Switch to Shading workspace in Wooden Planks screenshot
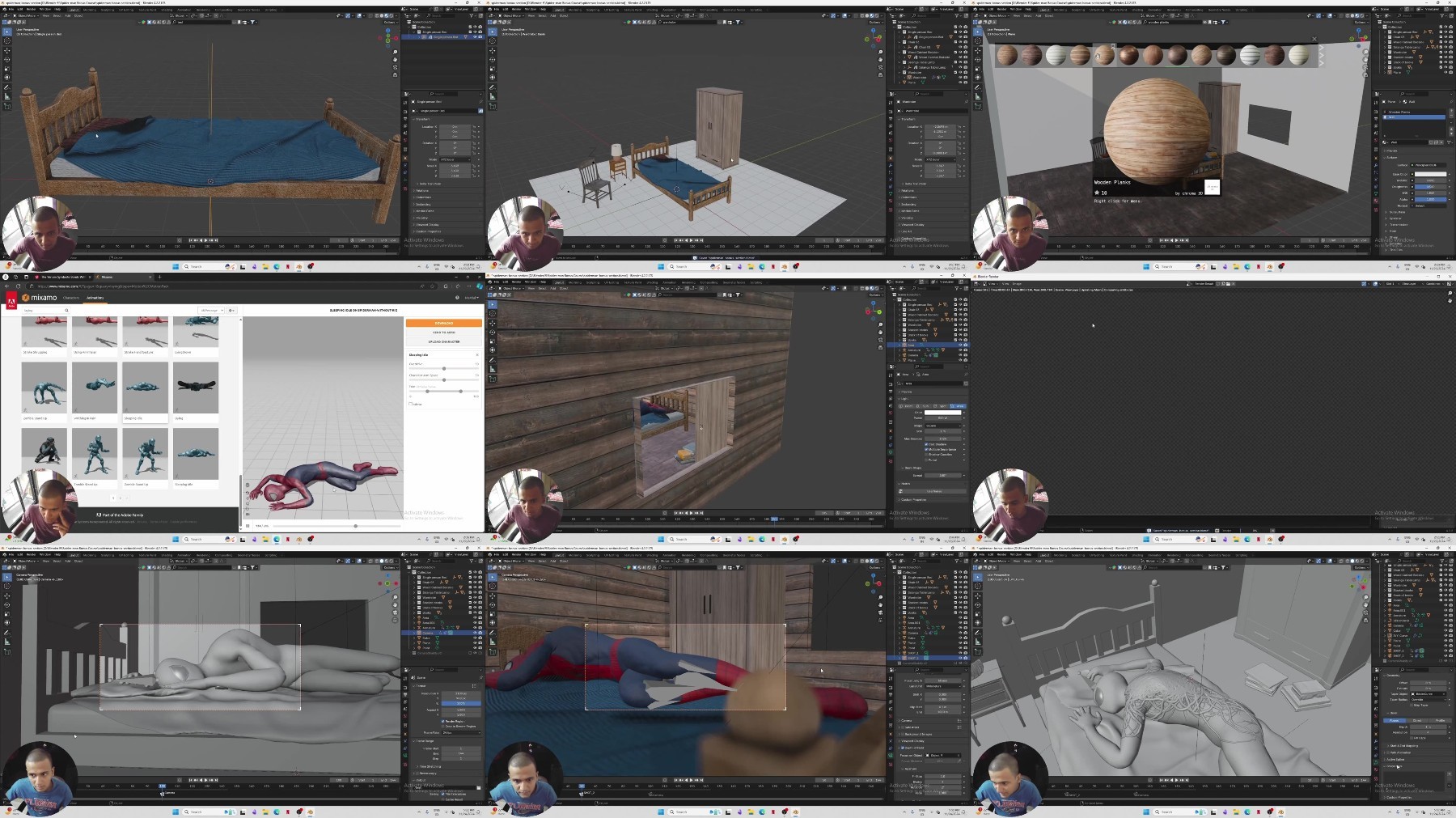The height and width of the screenshot is (818, 1456). coord(1137,10)
